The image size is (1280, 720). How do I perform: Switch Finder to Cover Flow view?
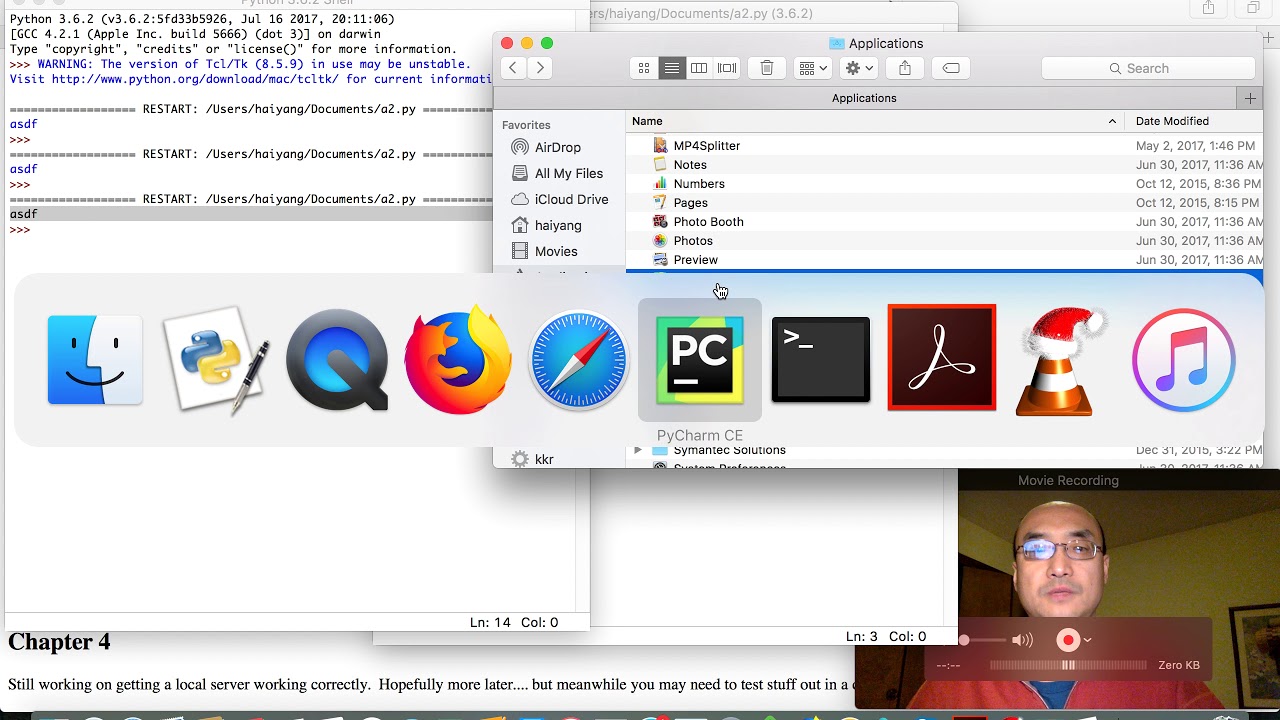[727, 68]
